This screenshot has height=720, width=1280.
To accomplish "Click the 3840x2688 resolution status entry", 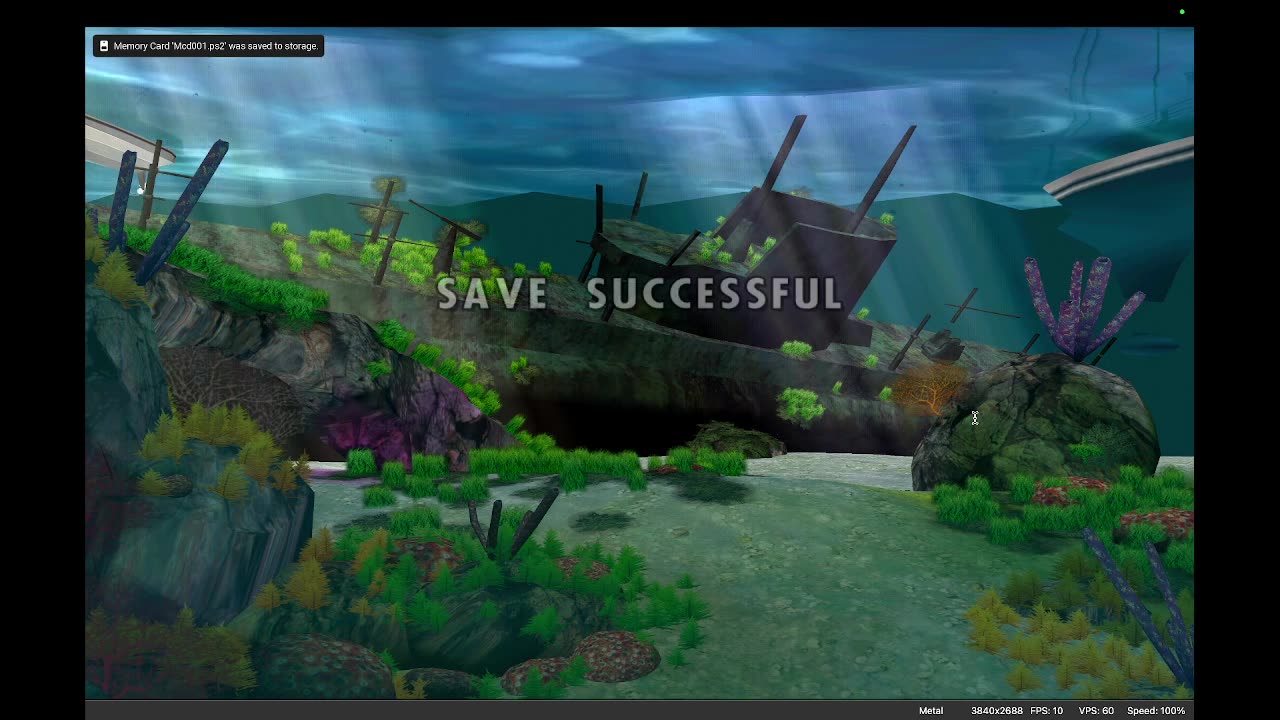I will click(x=996, y=711).
